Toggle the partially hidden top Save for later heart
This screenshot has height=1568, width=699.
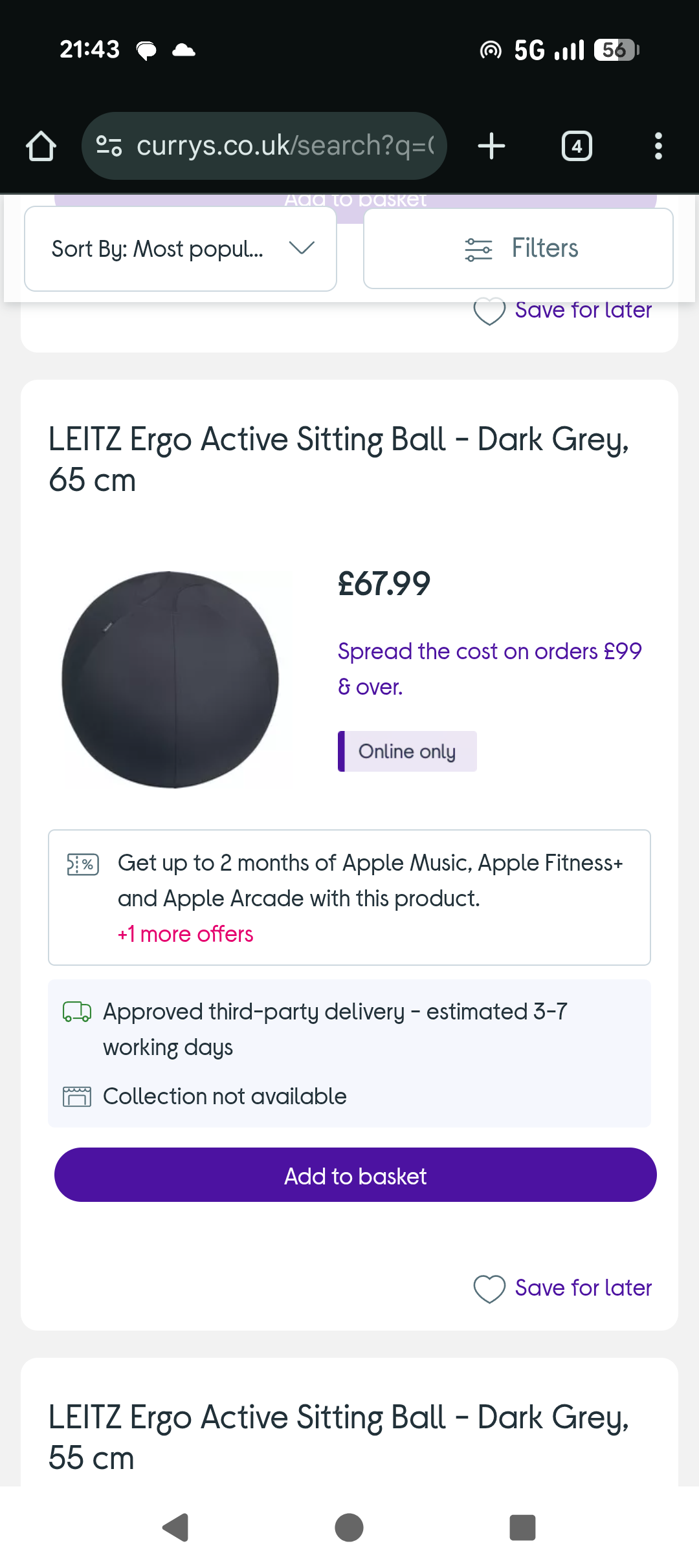pos(489,312)
